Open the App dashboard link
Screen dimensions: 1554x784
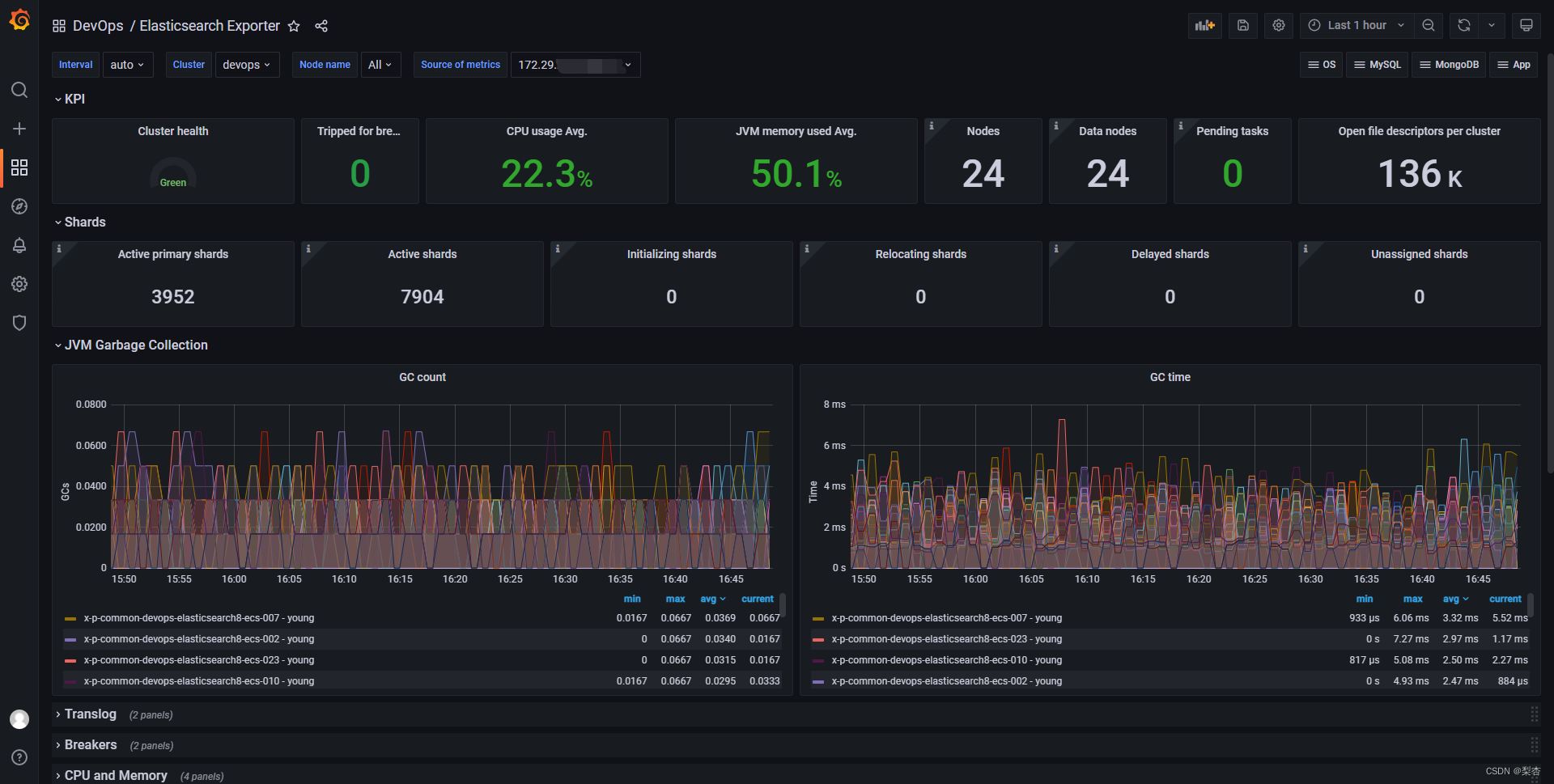[1514, 65]
